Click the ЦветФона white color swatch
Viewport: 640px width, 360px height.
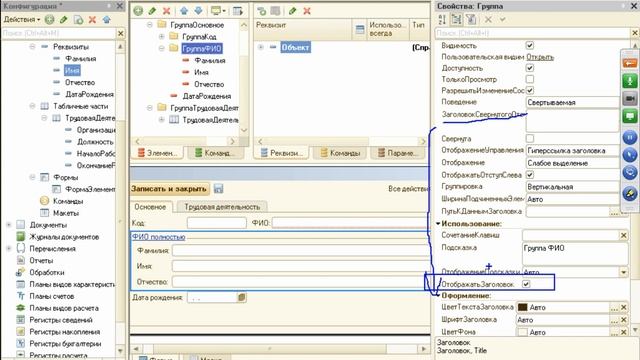pos(522,333)
